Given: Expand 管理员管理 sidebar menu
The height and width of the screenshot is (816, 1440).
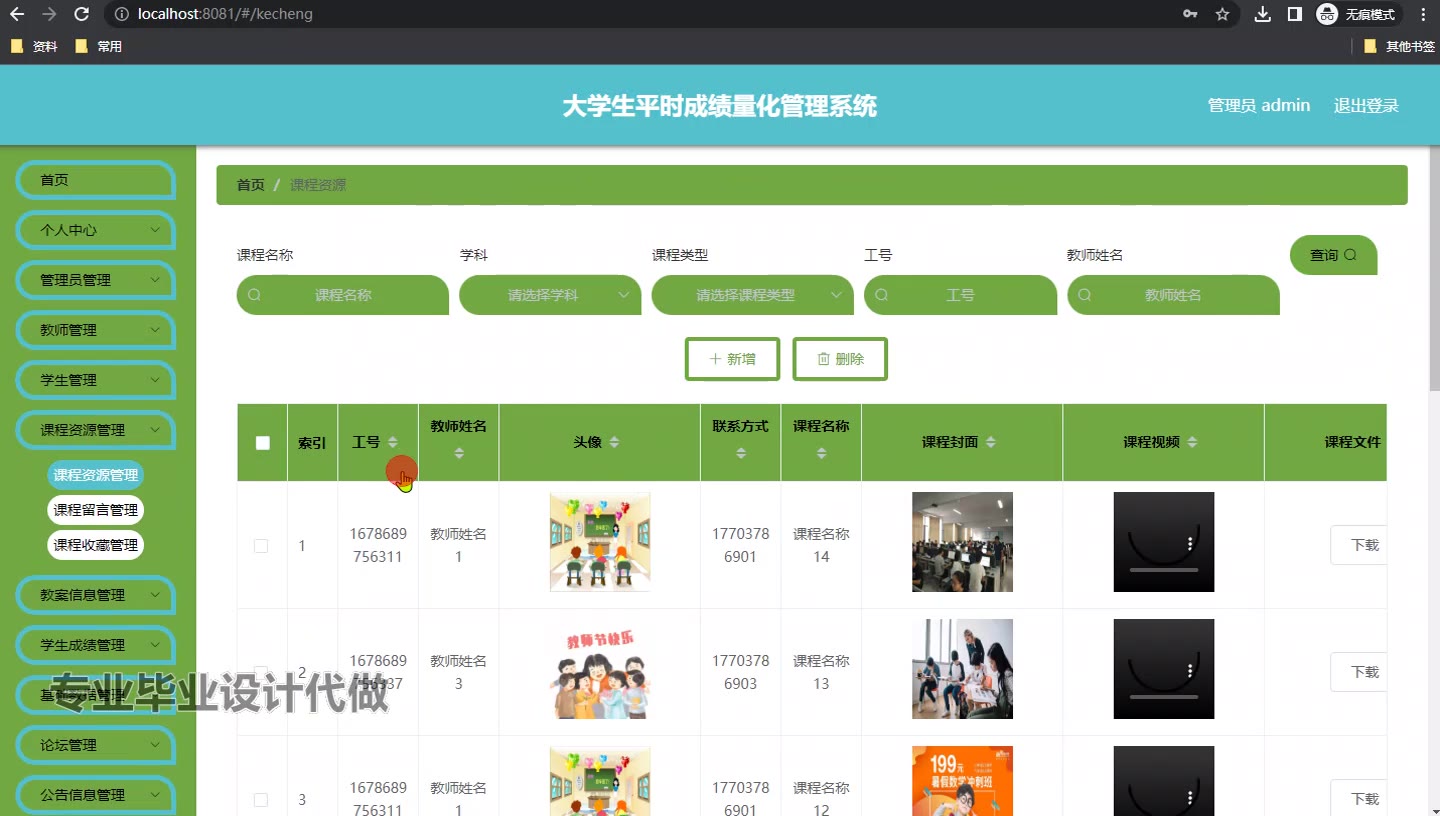Looking at the screenshot, I should 96,280.
